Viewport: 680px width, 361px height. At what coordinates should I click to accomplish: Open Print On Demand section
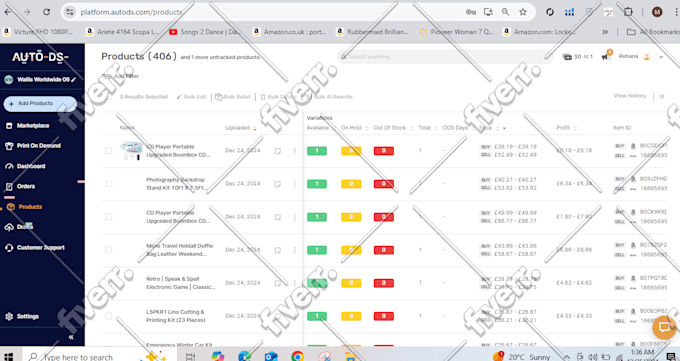pos(39,146)
